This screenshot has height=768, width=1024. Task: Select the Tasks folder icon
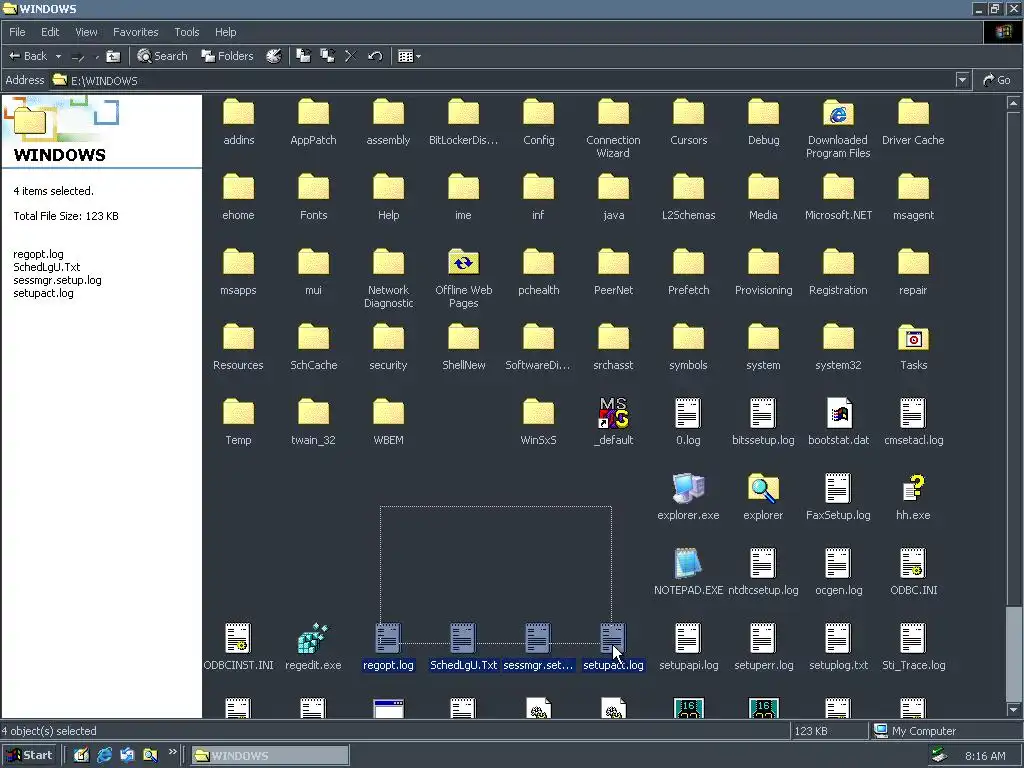pos(913,339)
